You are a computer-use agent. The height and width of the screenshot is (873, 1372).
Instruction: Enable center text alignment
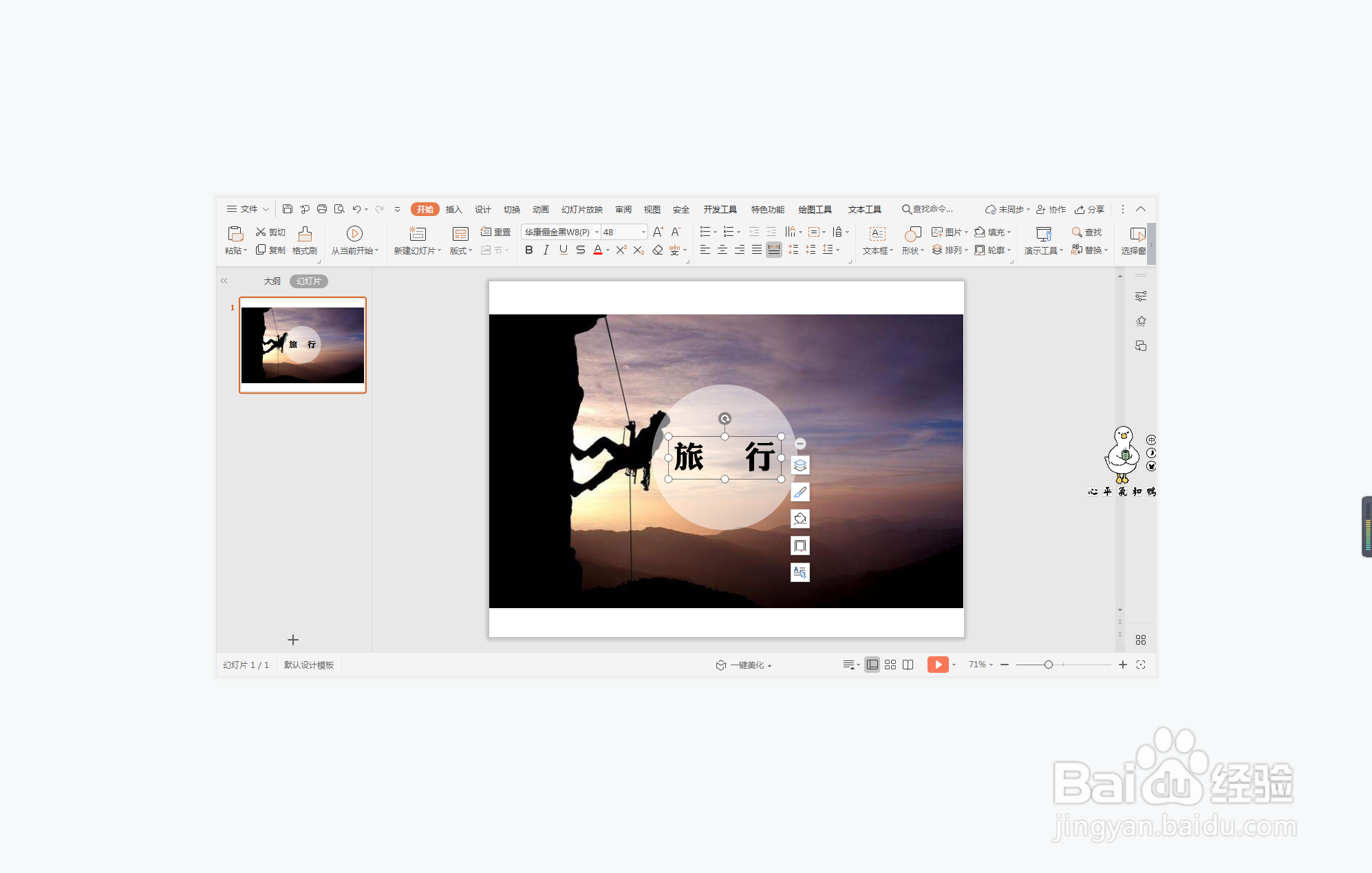point(722,250)
